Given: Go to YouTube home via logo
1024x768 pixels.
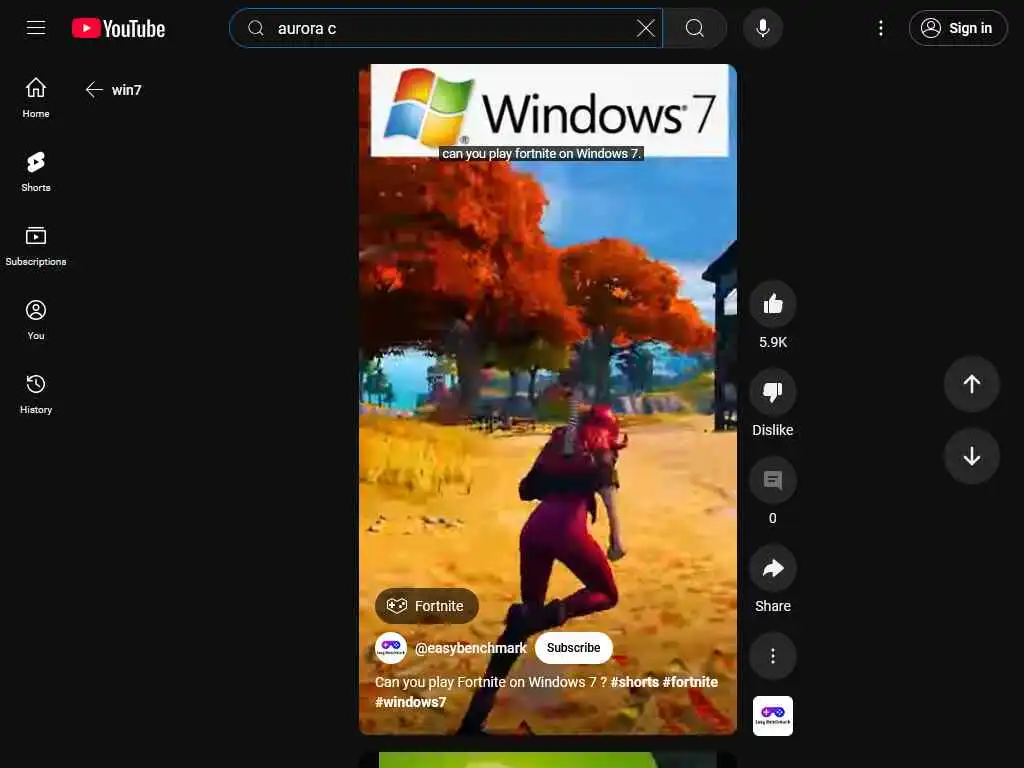Looking at the screenshot, I should point(118,28).
